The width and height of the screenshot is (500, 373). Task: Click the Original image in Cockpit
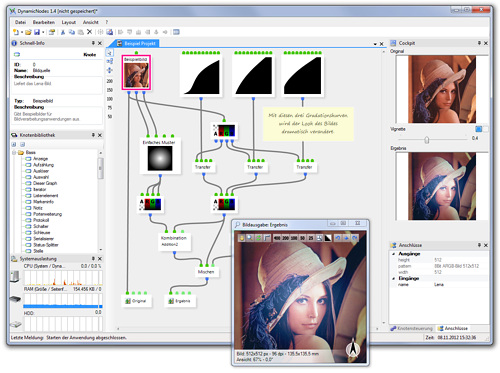[442, 89]
